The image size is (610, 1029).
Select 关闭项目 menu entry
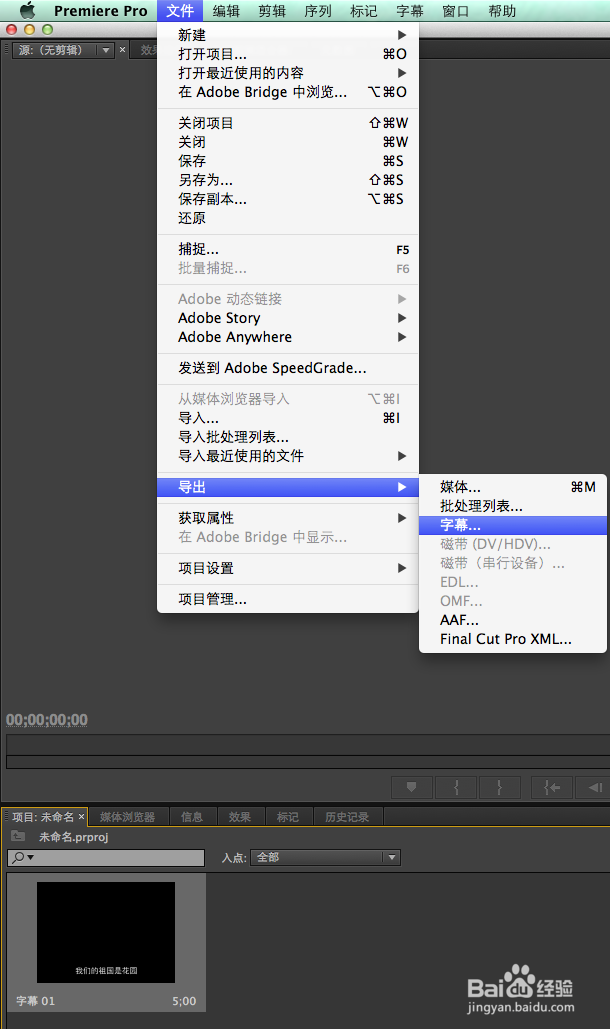tap(288, 123)
